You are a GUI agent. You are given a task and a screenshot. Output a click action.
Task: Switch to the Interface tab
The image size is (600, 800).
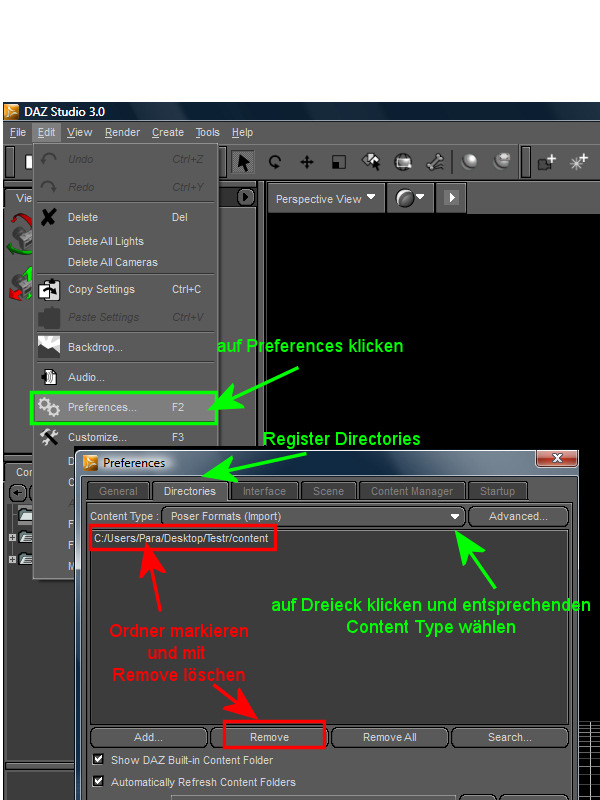(x=264, y=491)
